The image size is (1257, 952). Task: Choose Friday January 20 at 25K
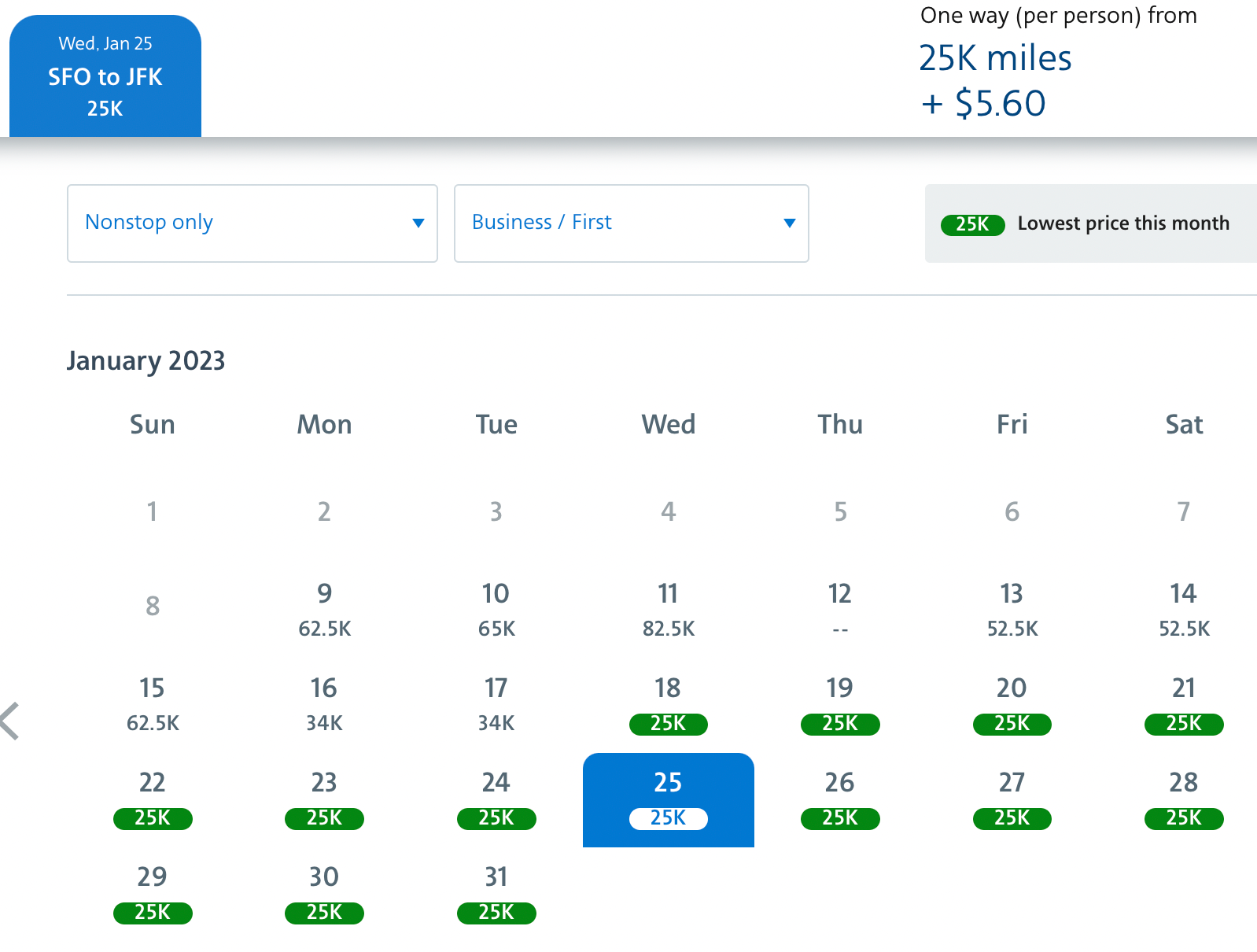(x=1012, y=705)
